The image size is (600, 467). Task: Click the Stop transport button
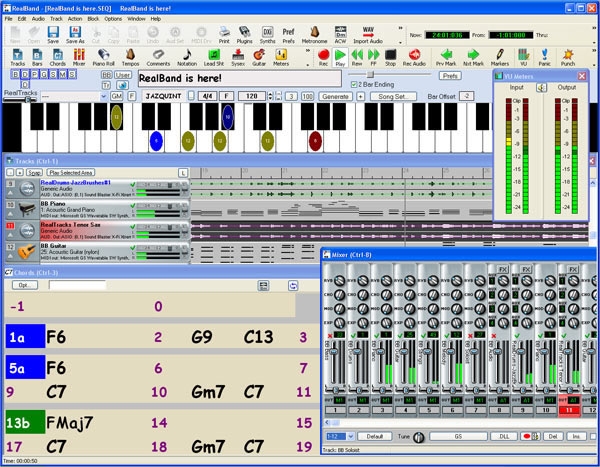(x=390, y=57)
